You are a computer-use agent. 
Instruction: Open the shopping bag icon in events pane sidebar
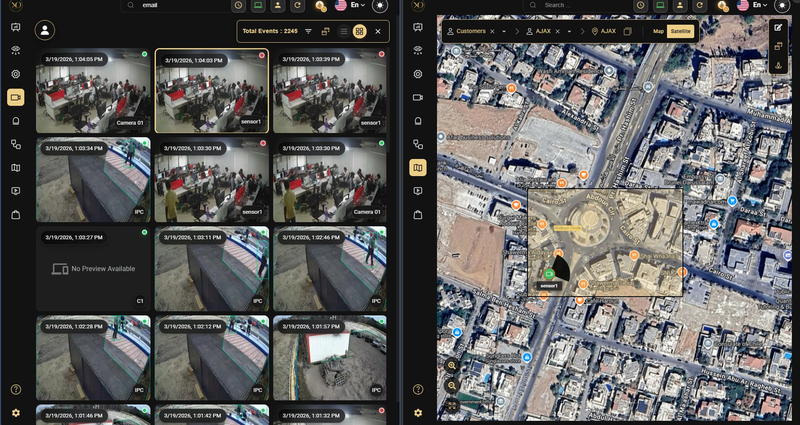coord(16,215)
